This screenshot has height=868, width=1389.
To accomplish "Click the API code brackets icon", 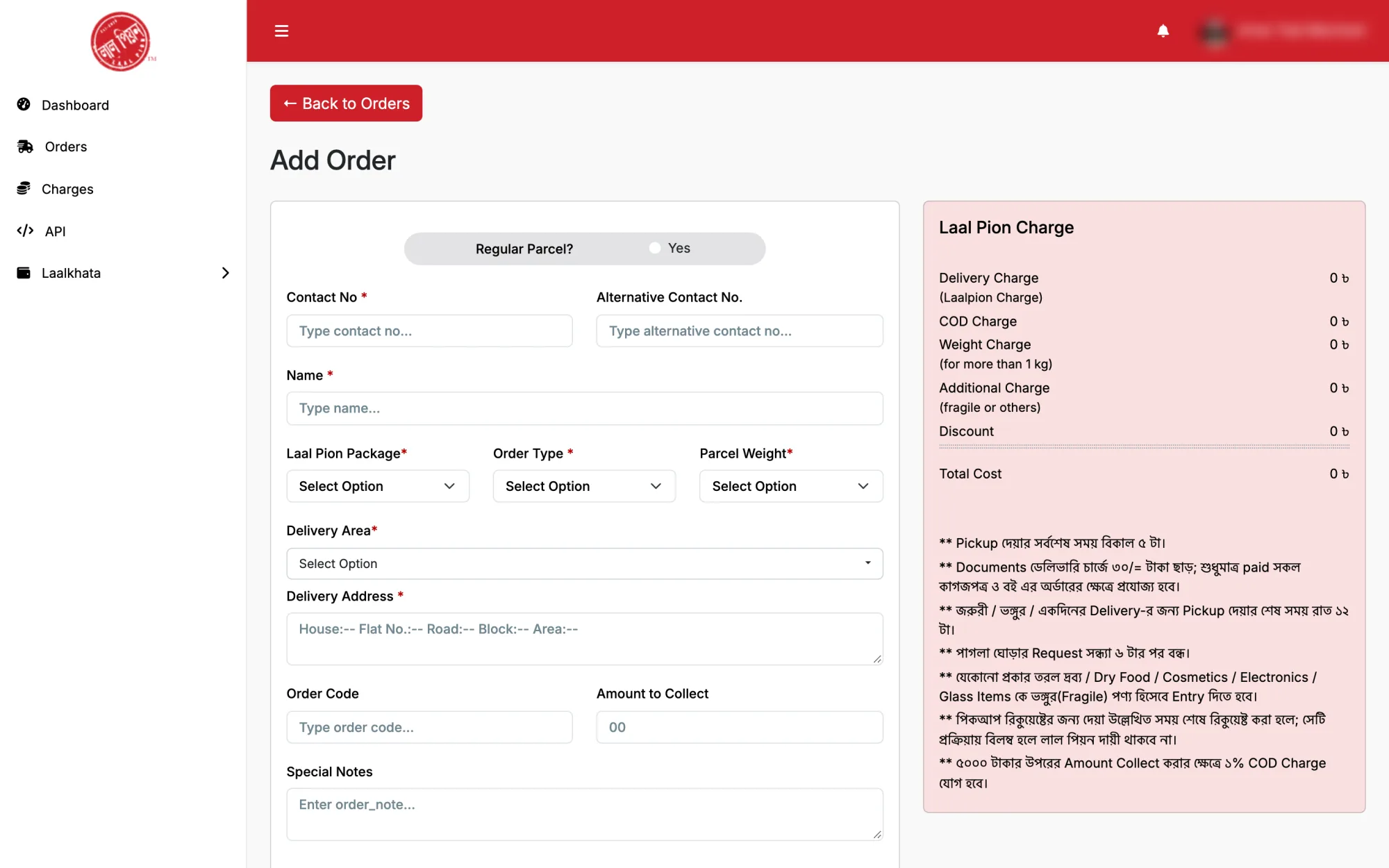I will [x=25, y=231].
